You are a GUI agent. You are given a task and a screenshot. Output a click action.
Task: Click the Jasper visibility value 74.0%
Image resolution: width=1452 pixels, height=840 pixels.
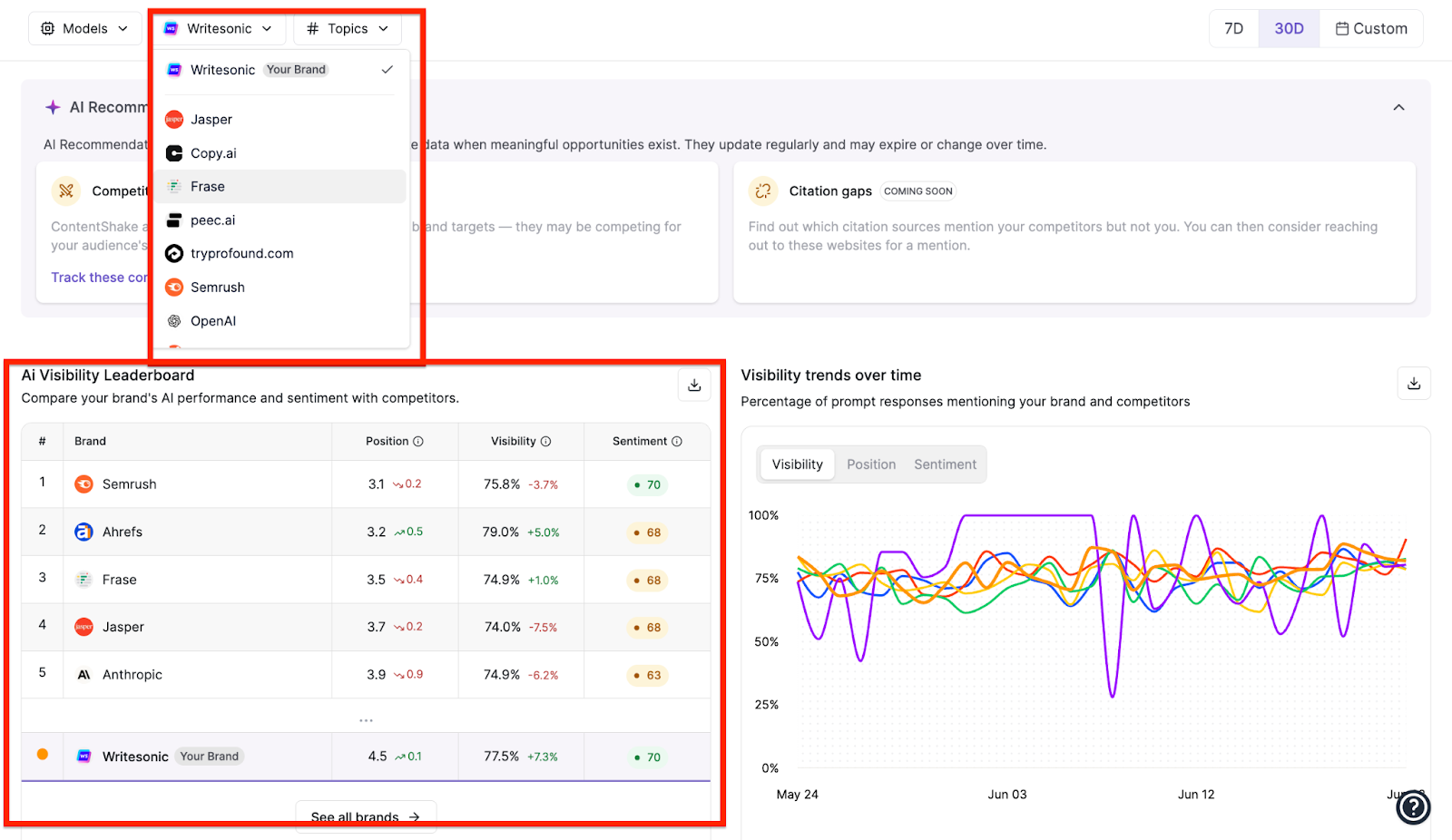click(x=502, y=627)
